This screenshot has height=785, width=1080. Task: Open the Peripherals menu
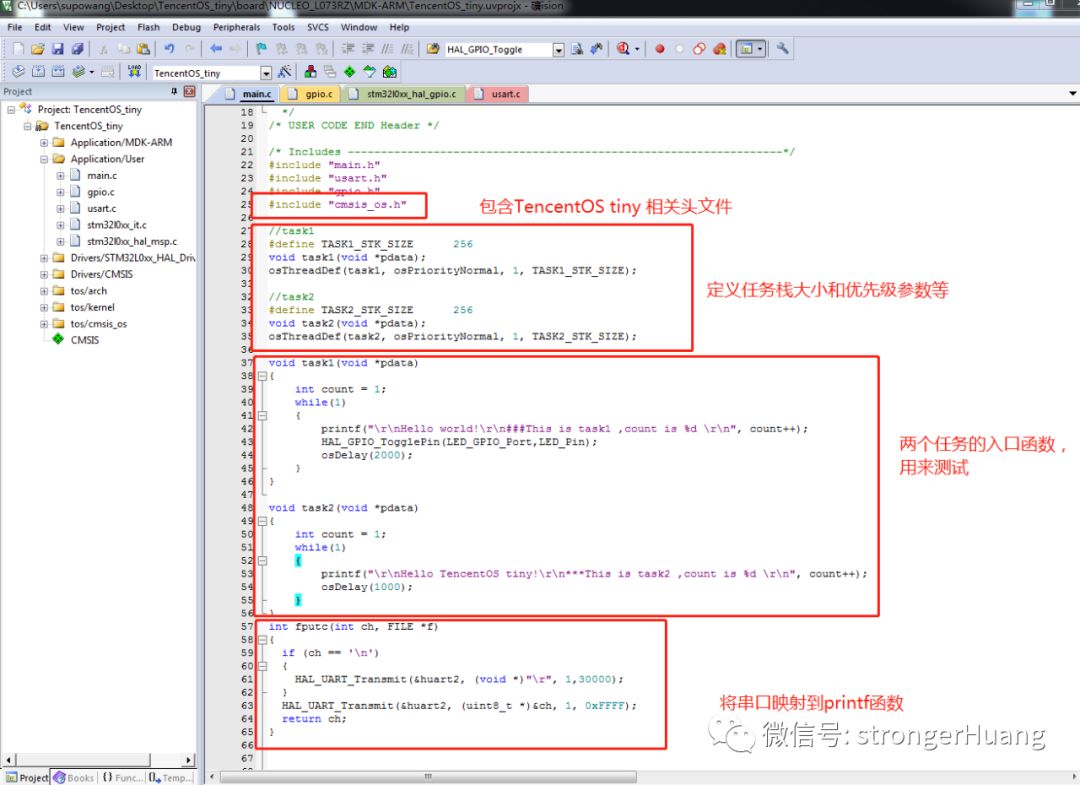pyautogui.click(x=236, y=28)
